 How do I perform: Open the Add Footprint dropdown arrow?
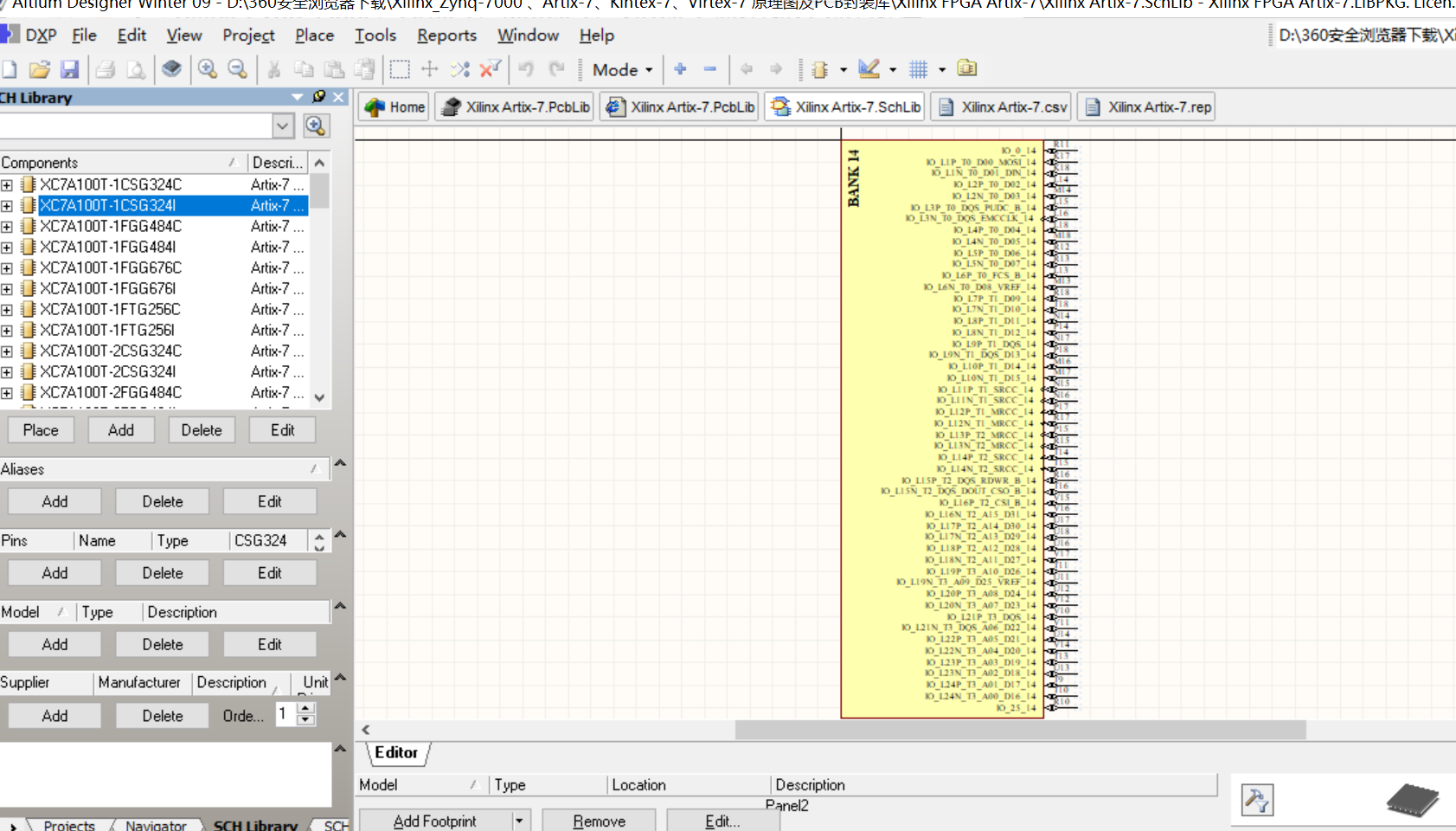click(x=519, y=821)
